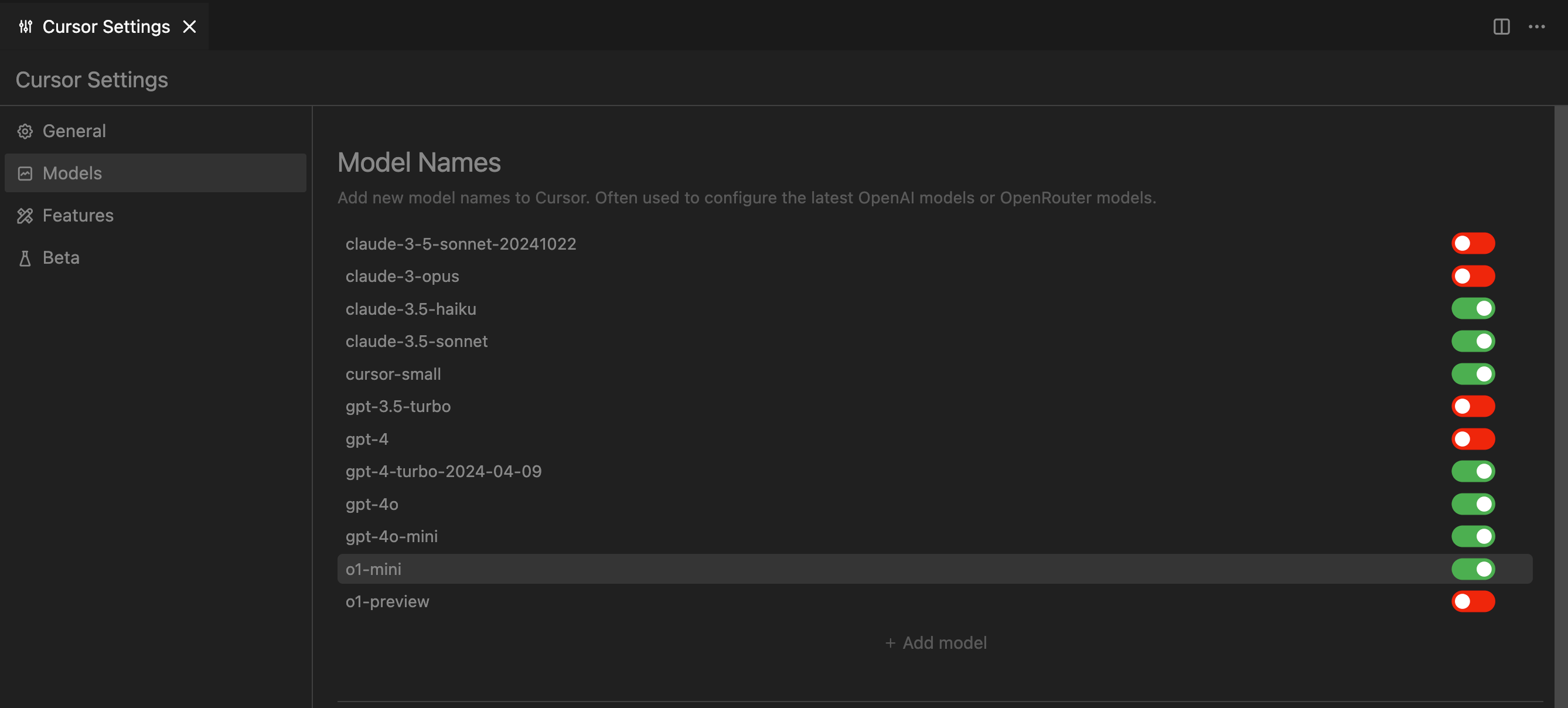Click the settings page vertical scrollbar
Image resolution: width=1568 pixels, height=708 pixels.
click(x=1561, y=407)
